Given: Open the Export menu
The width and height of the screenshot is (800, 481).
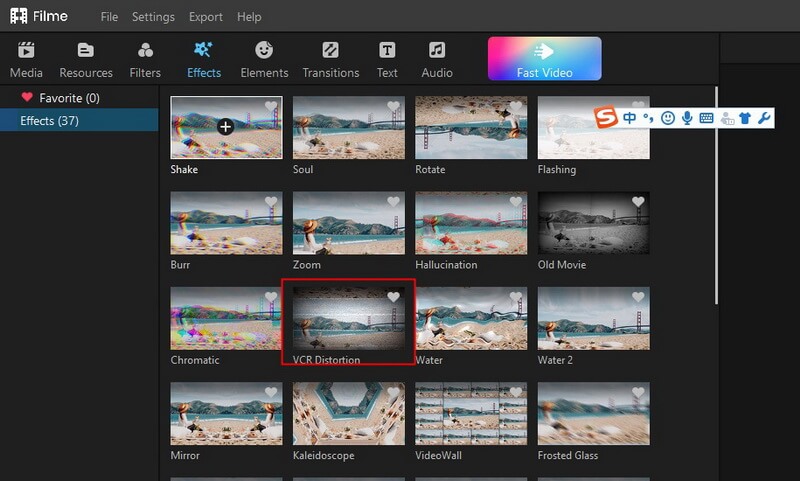Looking at the screenshot, I should click(206, 17).
